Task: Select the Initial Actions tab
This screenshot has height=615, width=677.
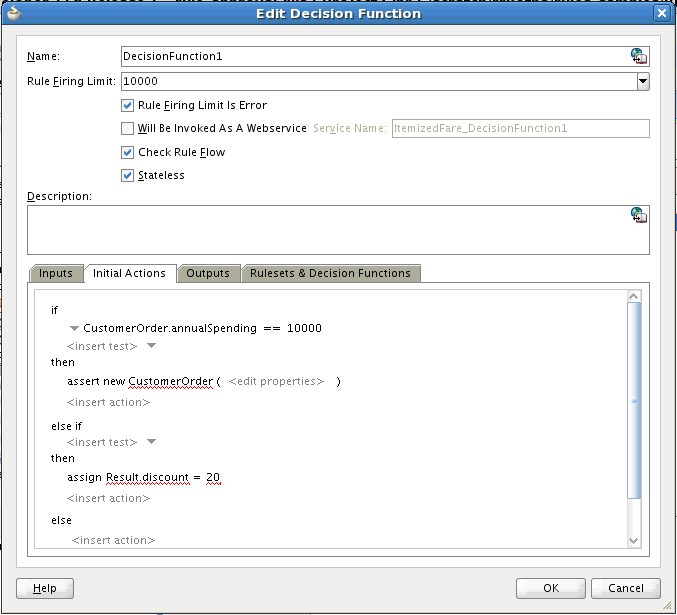Action: tap(129, 273)
